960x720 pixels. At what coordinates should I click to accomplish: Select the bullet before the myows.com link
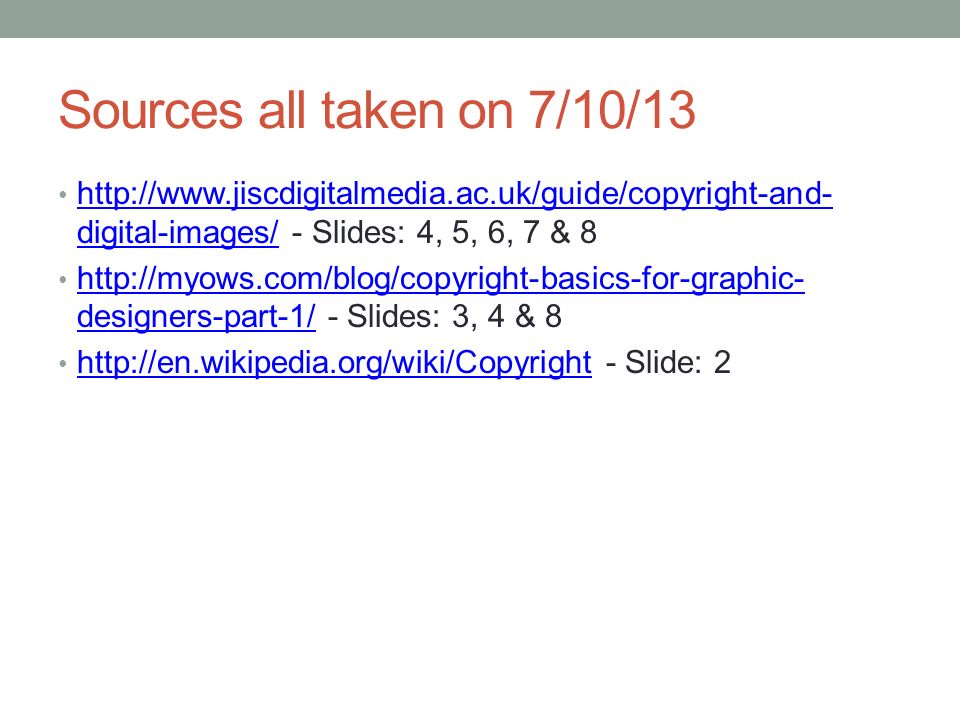coord(63,280)
